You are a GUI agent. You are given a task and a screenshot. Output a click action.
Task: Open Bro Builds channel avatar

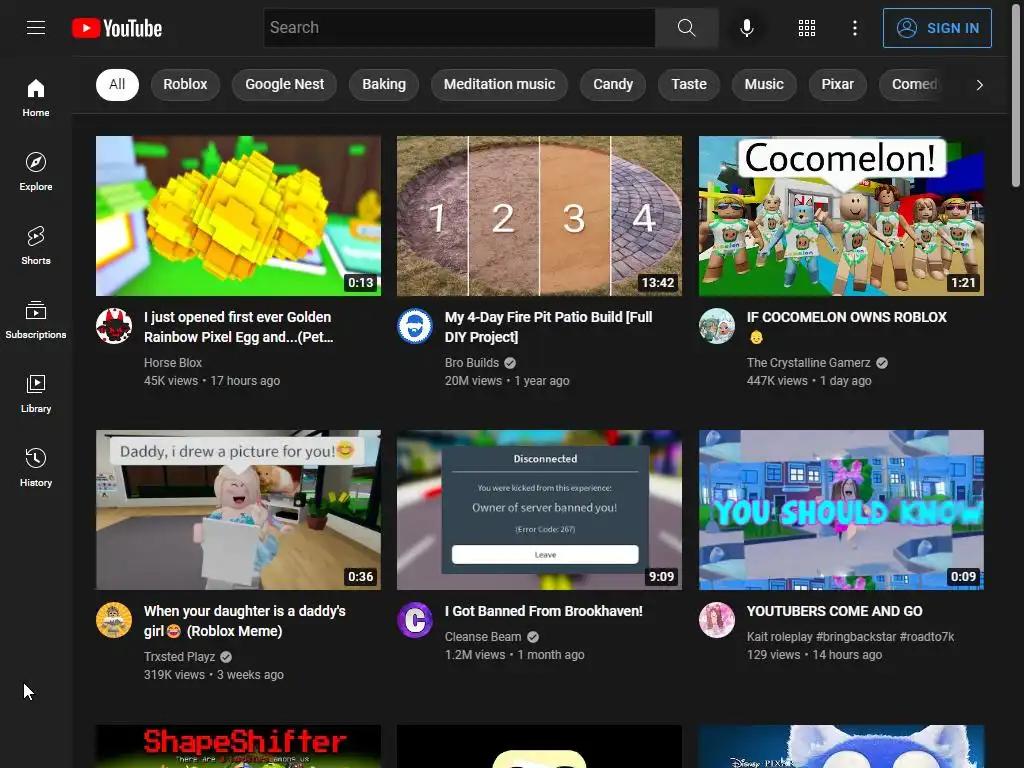415,326
